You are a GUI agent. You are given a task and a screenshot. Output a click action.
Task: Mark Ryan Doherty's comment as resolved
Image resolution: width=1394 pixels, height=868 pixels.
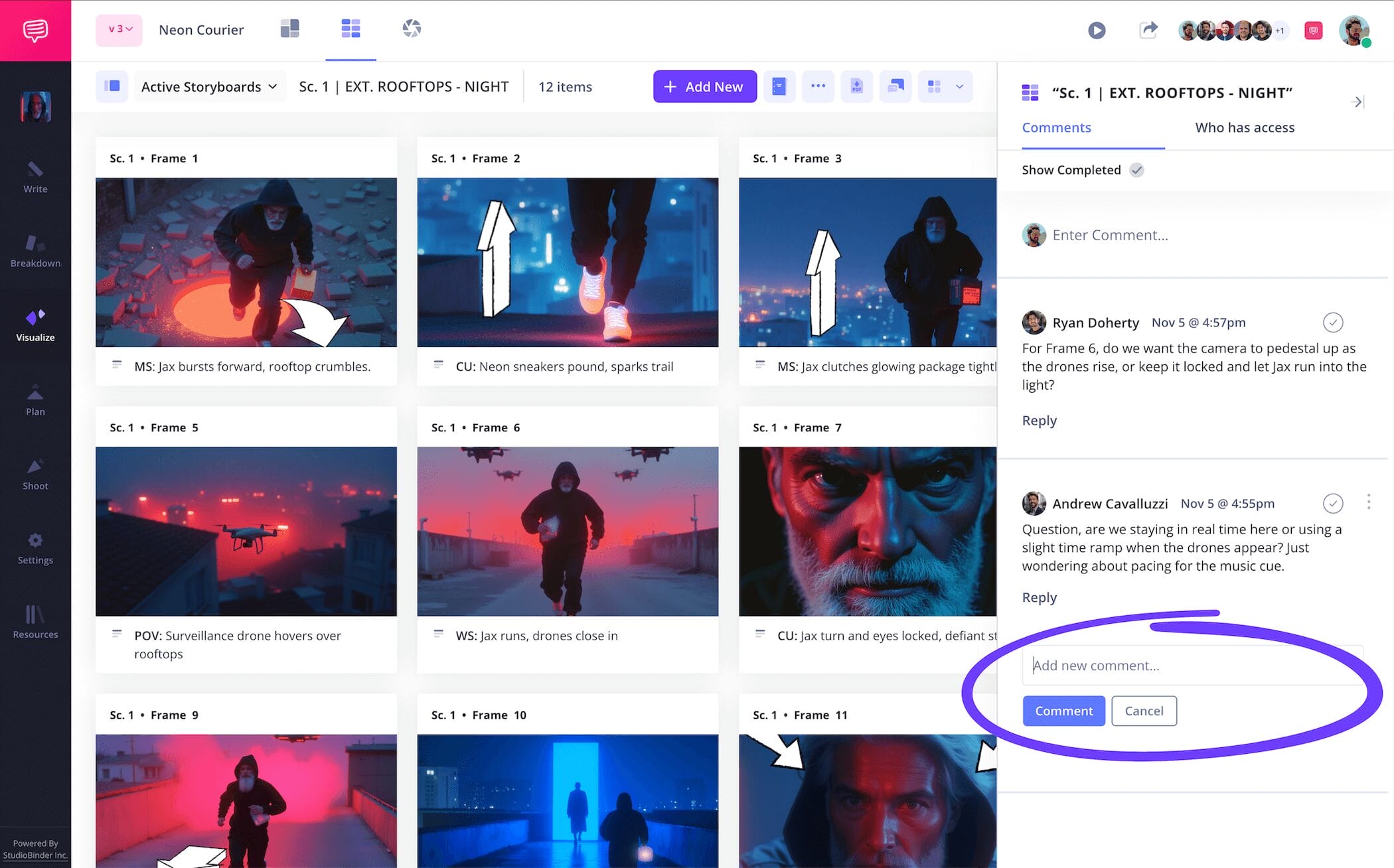point(1334,323)
